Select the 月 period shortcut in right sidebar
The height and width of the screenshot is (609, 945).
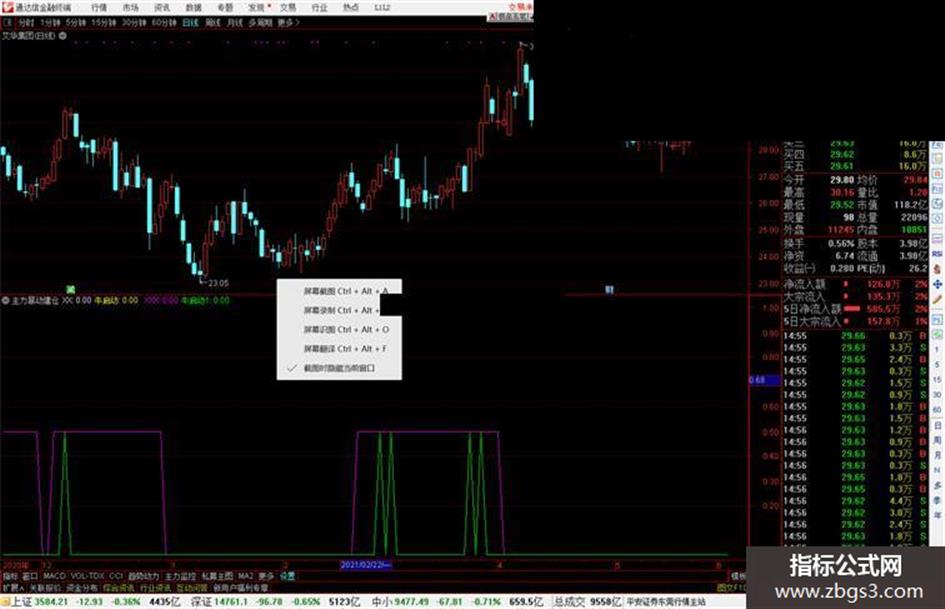937,455
